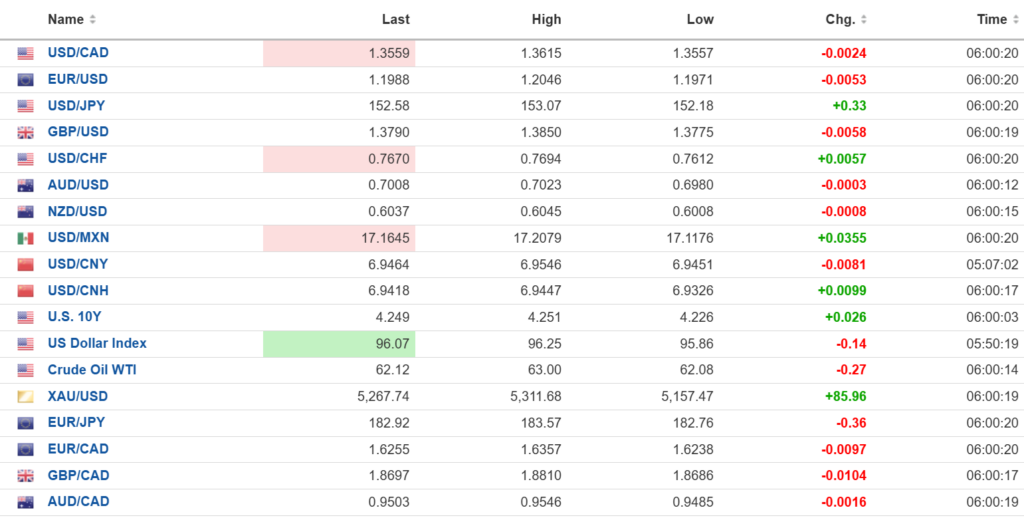The width and height of the screenshot is (1024, 518).
Task: Click the New Zealand flag beside NZD/USD
Action: pos(26,212)
